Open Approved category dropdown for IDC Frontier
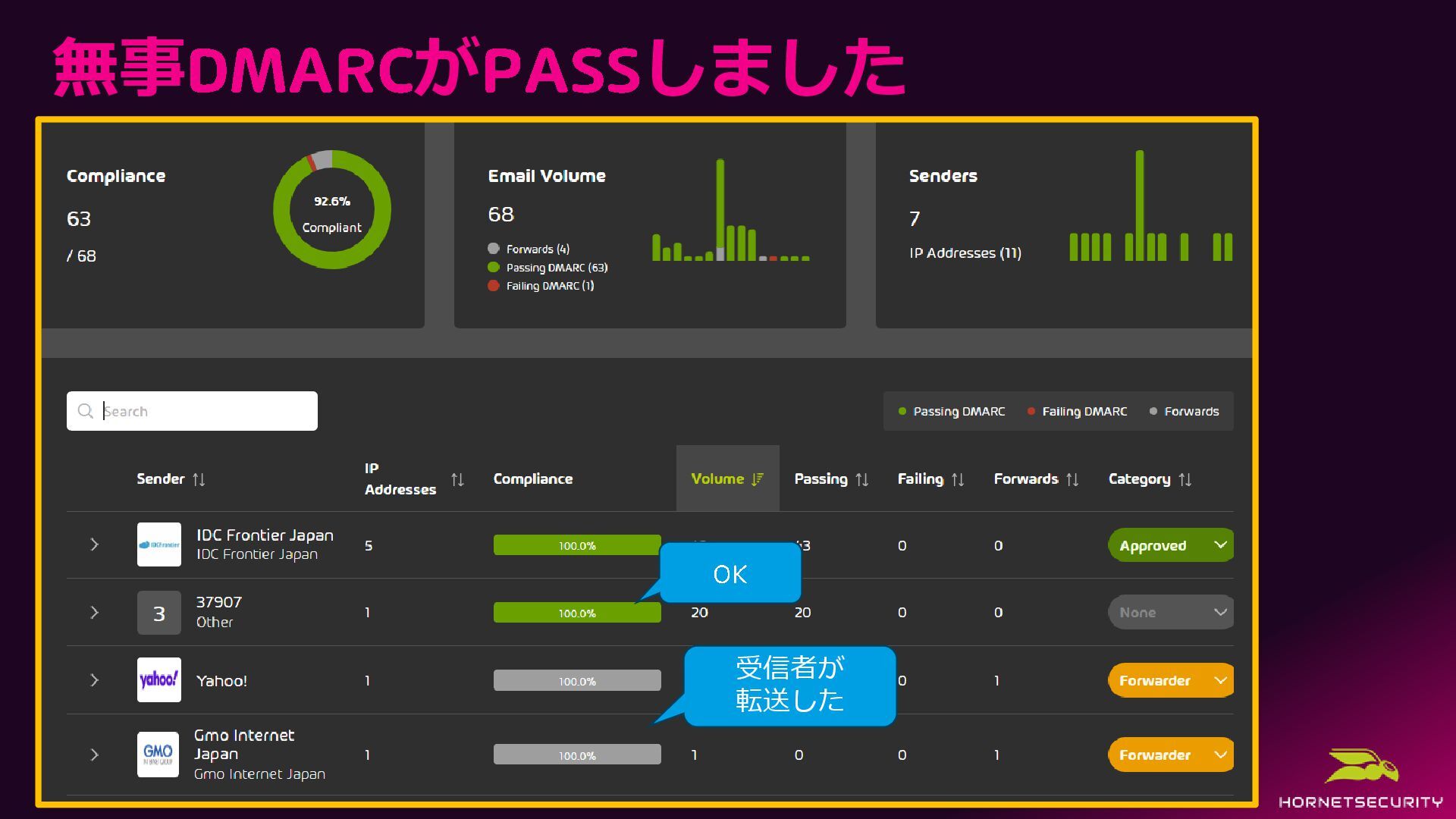1456x819 pixels. (x=1170, y=545)
